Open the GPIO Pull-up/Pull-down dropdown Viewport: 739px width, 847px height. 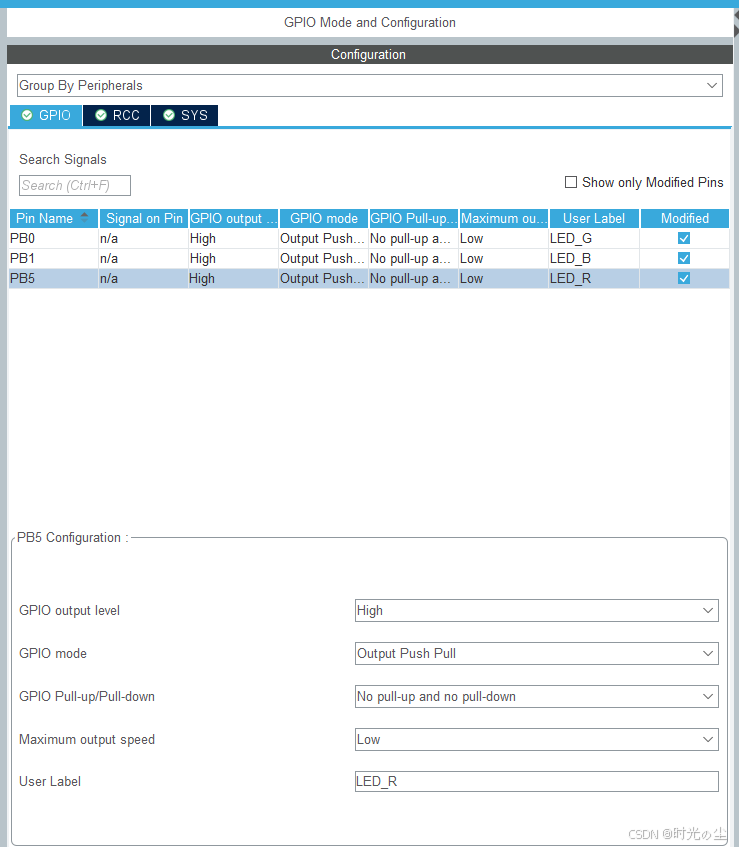[x=536, y=696]
